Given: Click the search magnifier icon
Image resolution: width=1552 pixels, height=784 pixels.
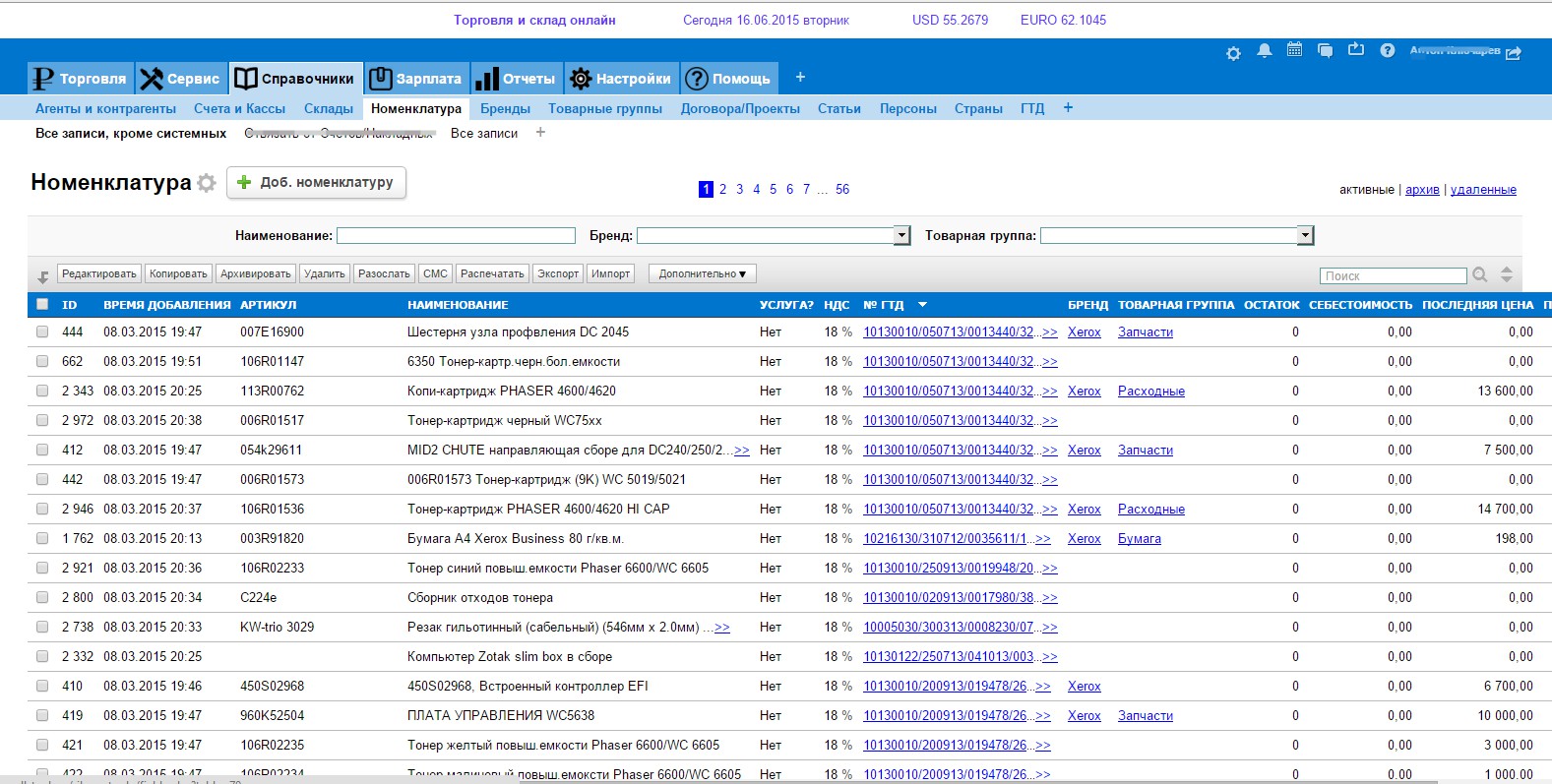Looking at the screenshot, I should point(1480,275).
